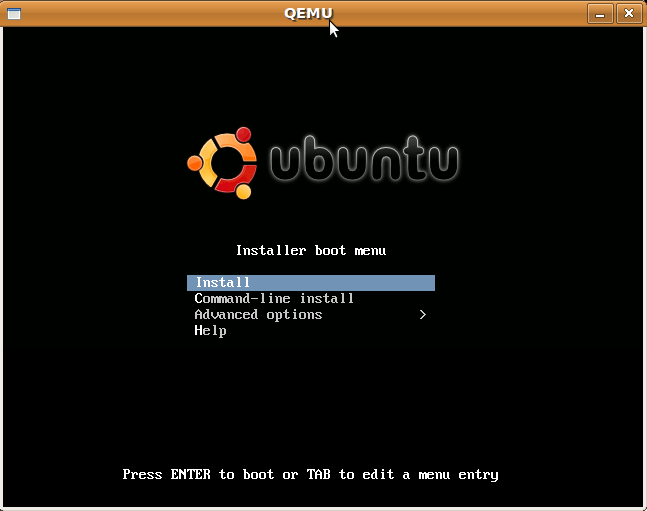Open the QEMU window menu icon
This screenshot has height=511, width=647.
(x=14, y=14)
